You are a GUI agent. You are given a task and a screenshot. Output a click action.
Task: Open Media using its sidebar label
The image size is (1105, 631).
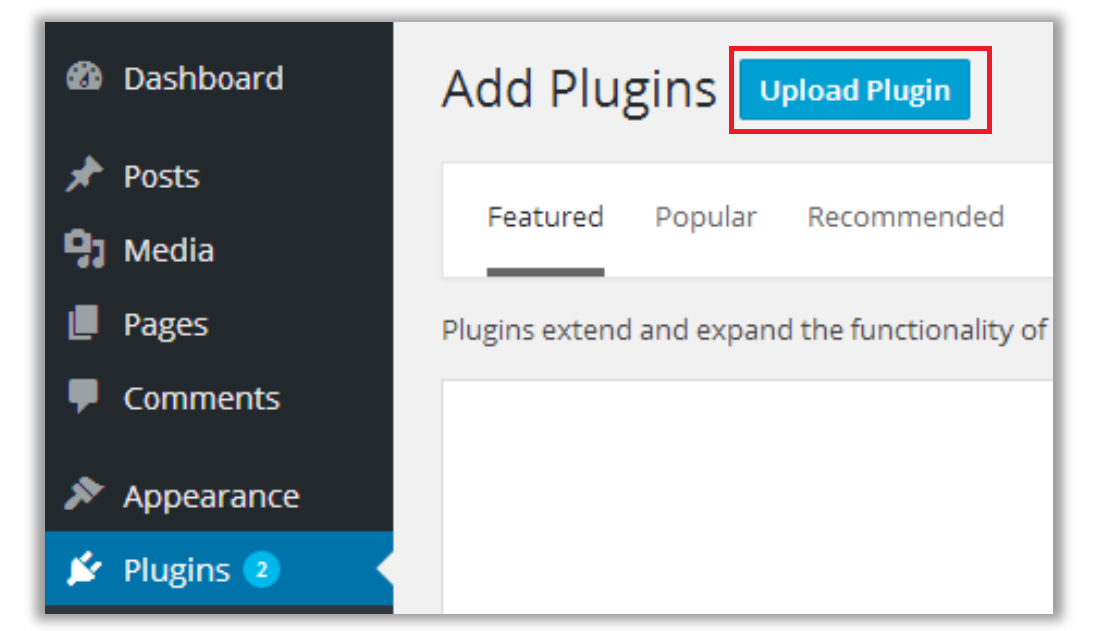pos(168,250)
